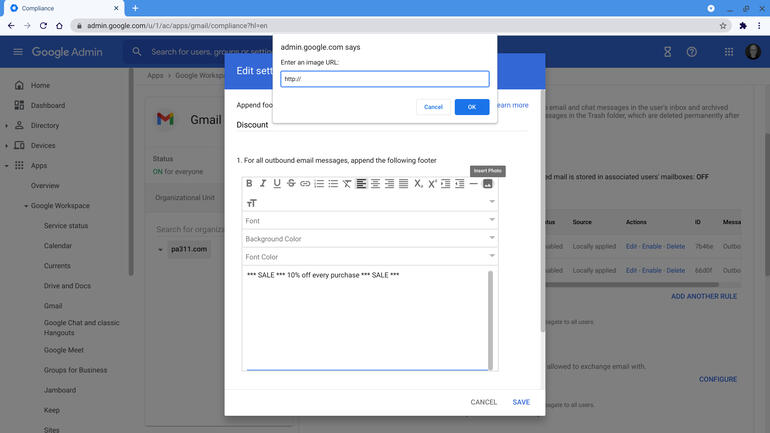770x433 pixels.
Task: Click into the footer text editing area
Action: click(x=365, y=318)
